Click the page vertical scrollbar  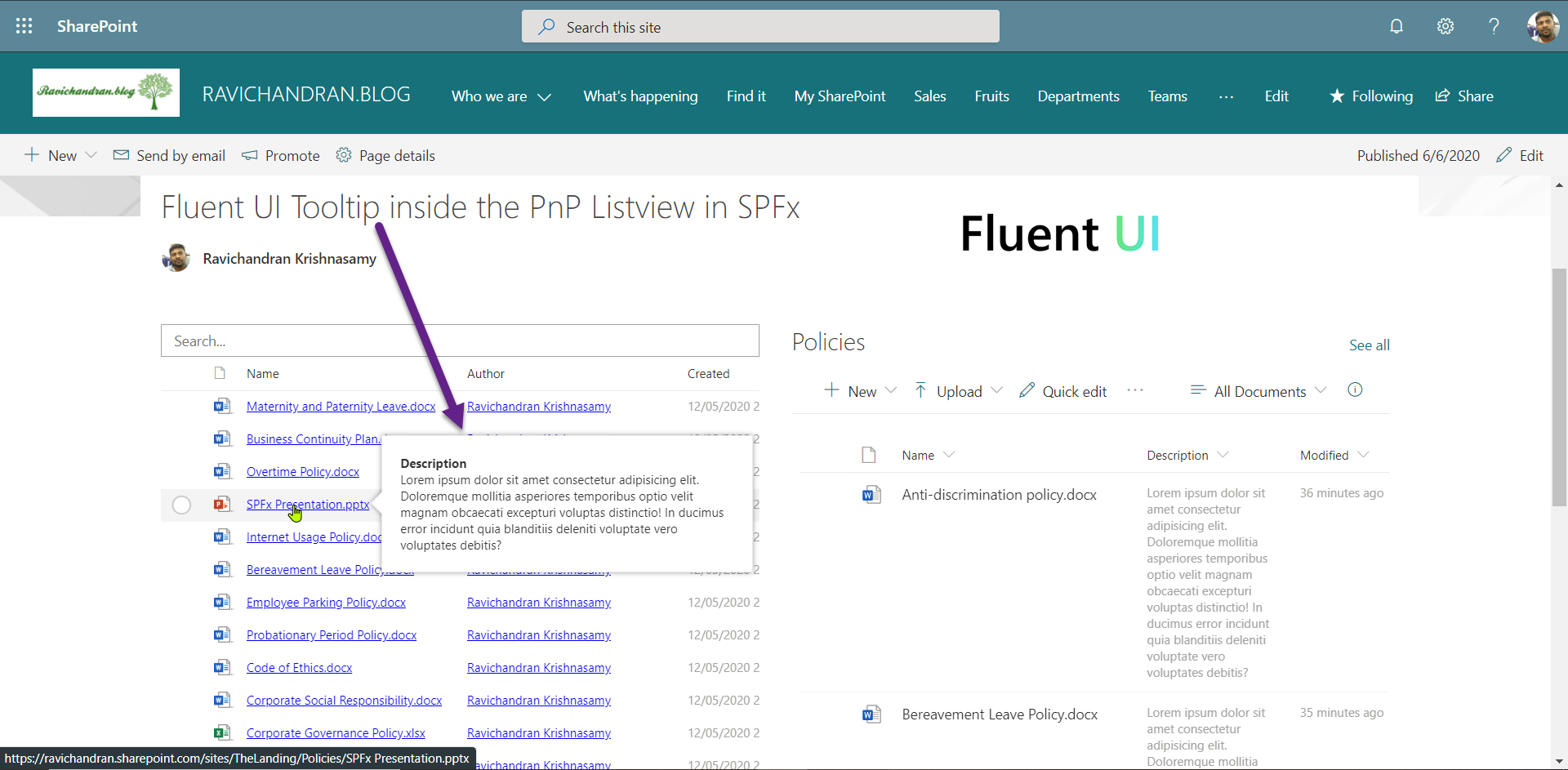tap(1559, 388)
